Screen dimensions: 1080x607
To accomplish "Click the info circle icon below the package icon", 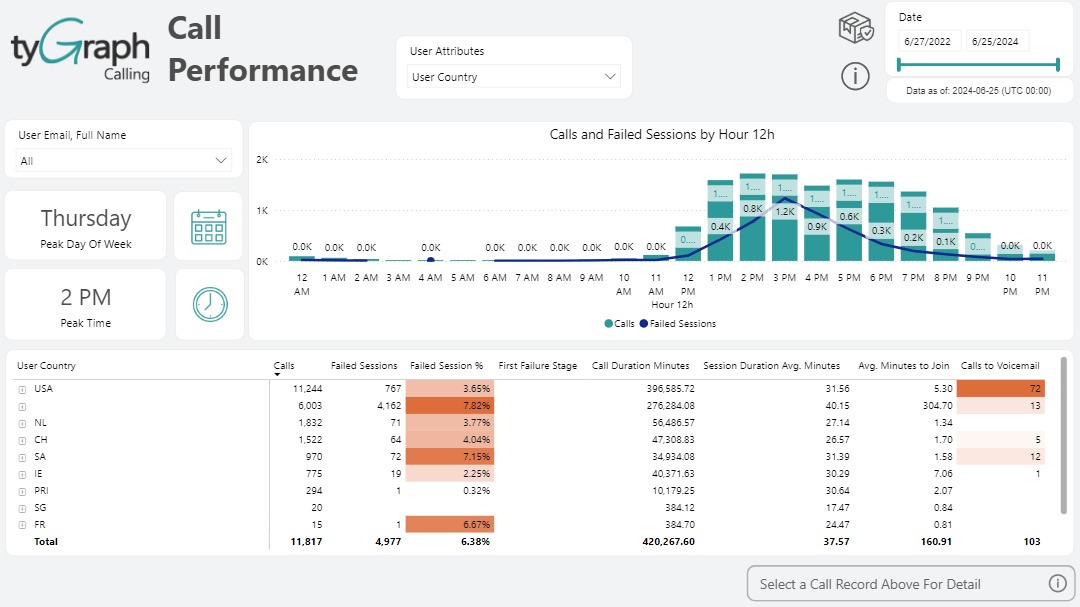I will pos(856,77).
